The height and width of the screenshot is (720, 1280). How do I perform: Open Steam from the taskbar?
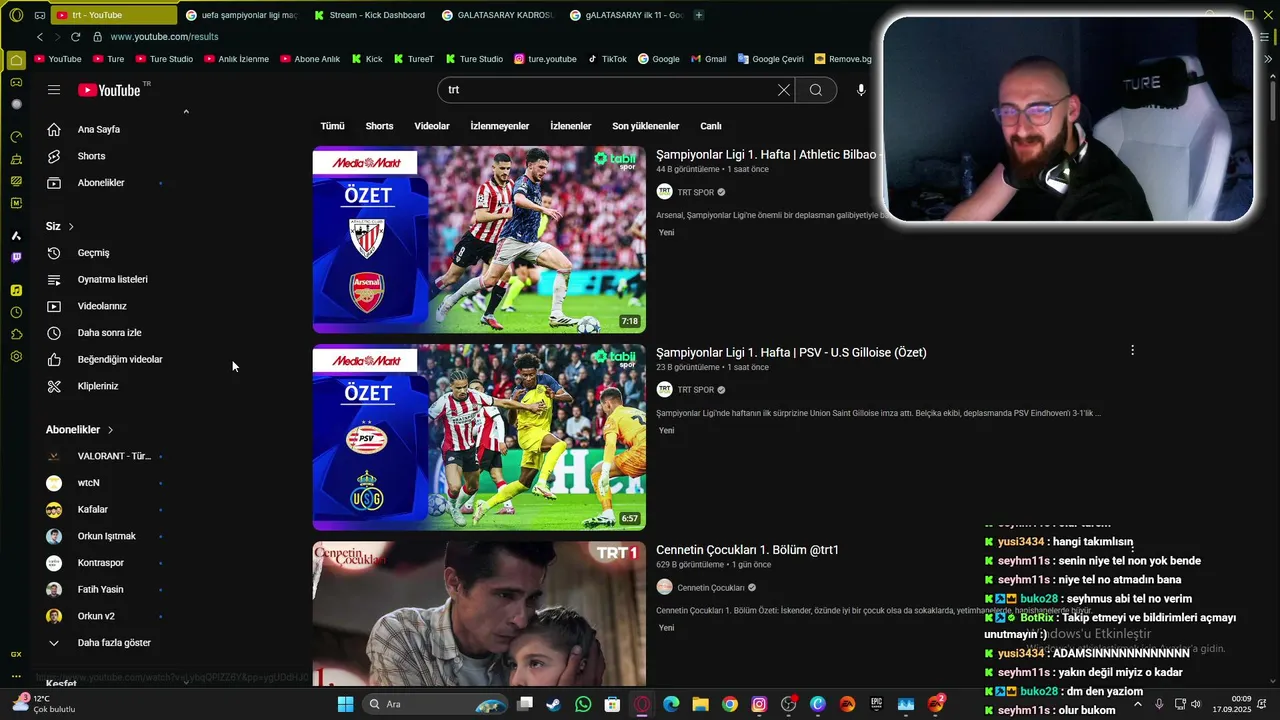pyautogui.click(x=553, y=704)
